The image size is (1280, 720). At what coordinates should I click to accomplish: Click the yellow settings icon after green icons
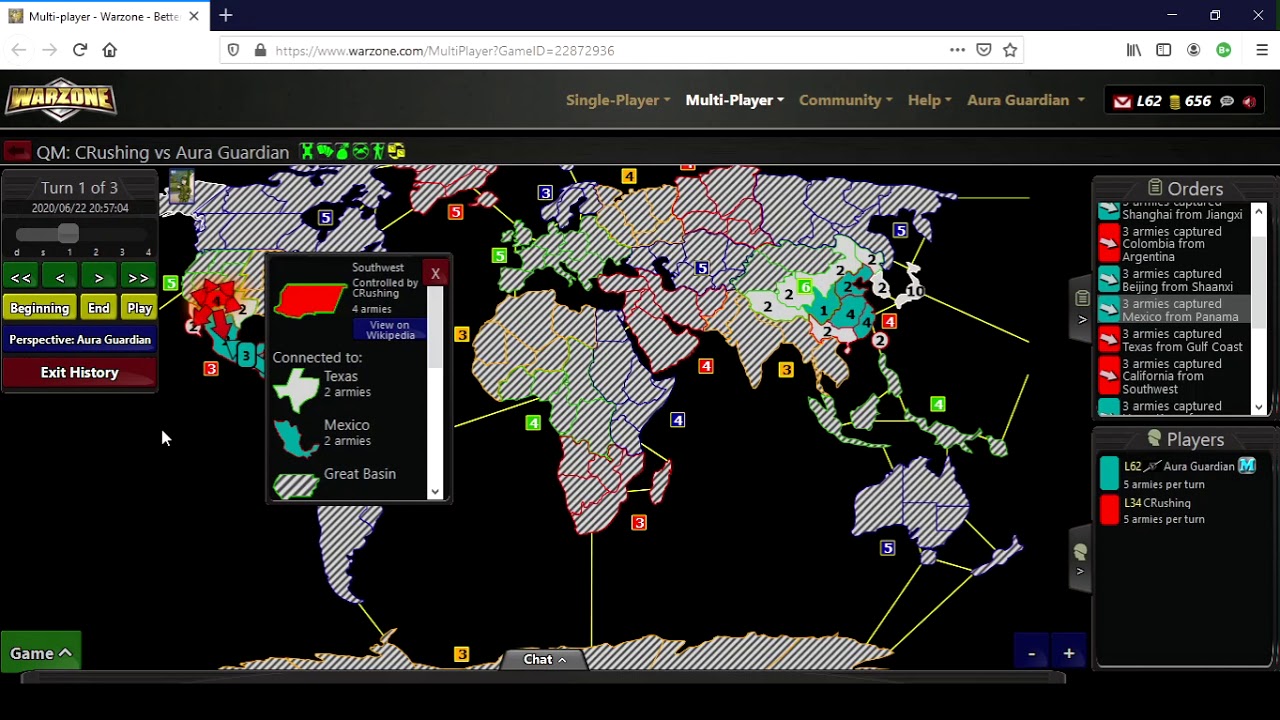click(397, 152)
